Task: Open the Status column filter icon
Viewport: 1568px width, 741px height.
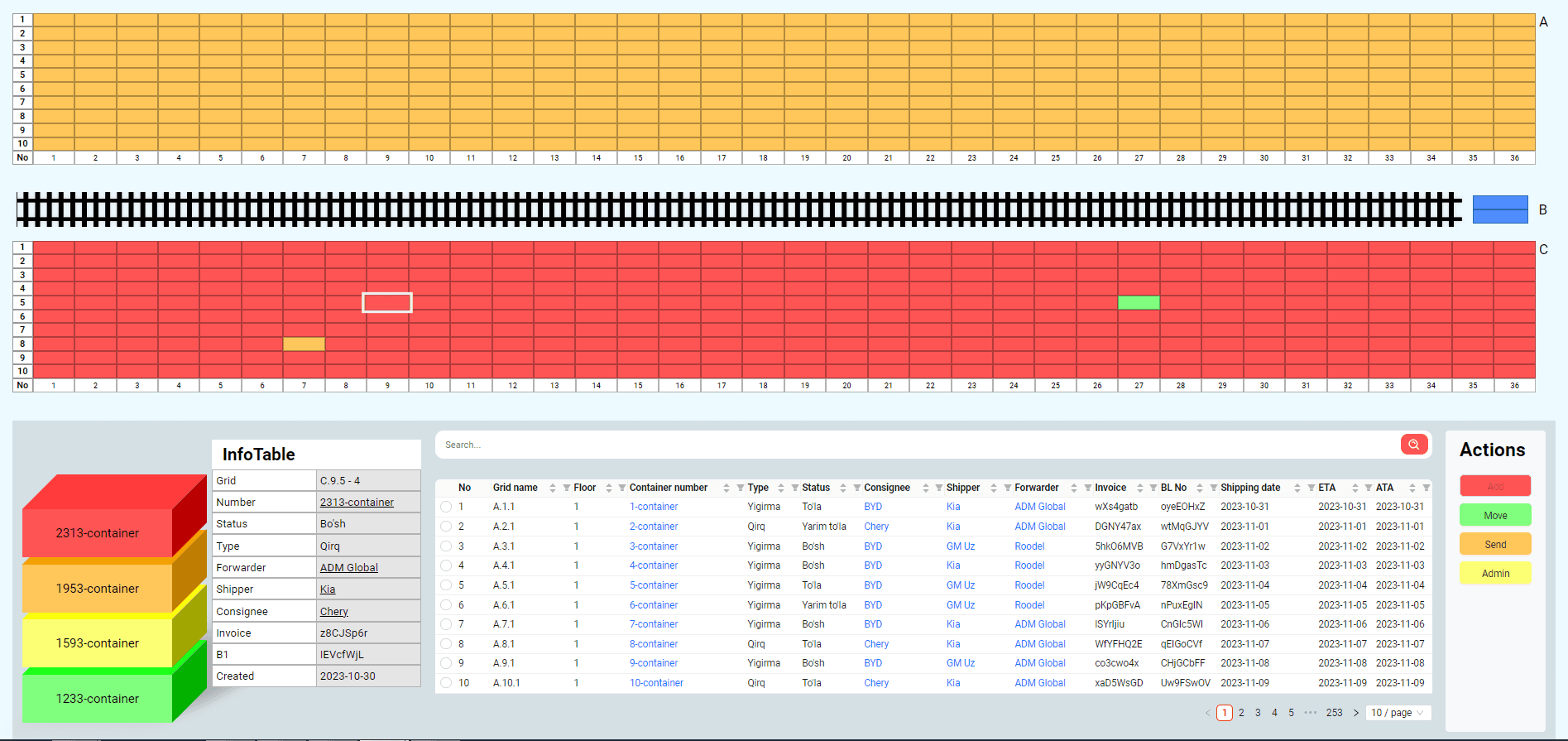Action: 857,488
